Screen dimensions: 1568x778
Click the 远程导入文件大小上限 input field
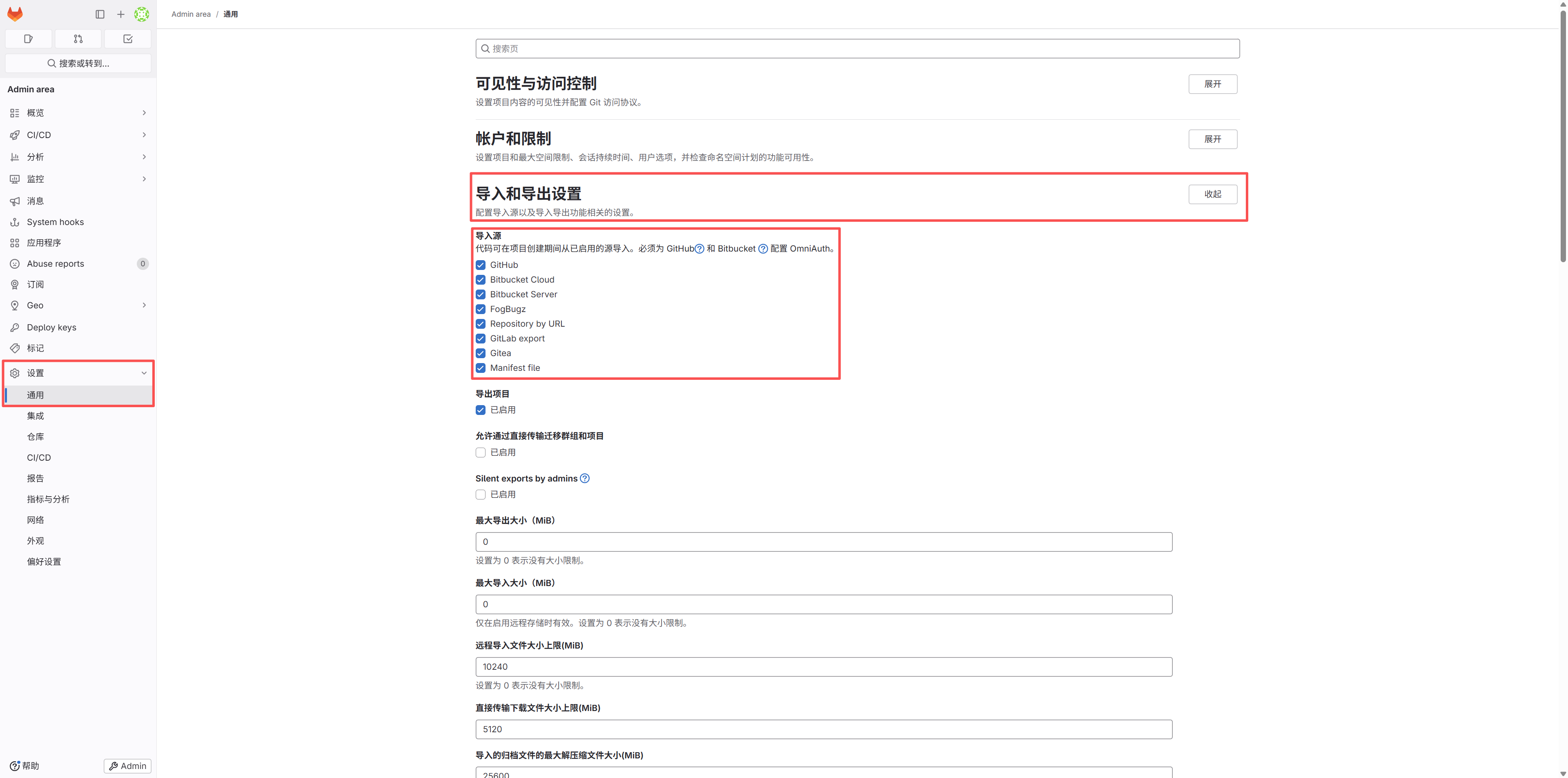pyautogui.click(x=824, y=667)
